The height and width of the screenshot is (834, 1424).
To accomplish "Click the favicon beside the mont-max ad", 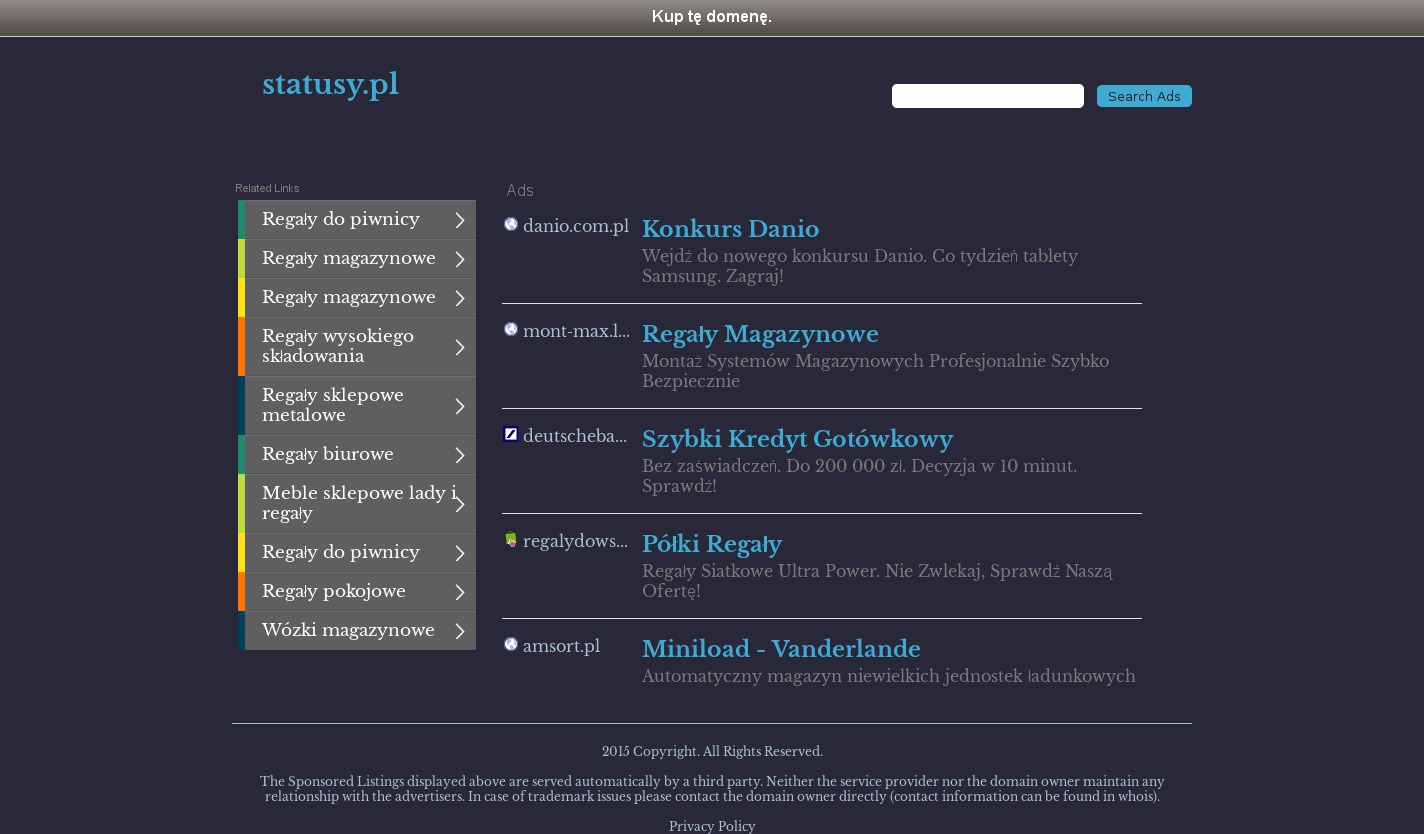I will pyautogui.click(x=511, y=330).
